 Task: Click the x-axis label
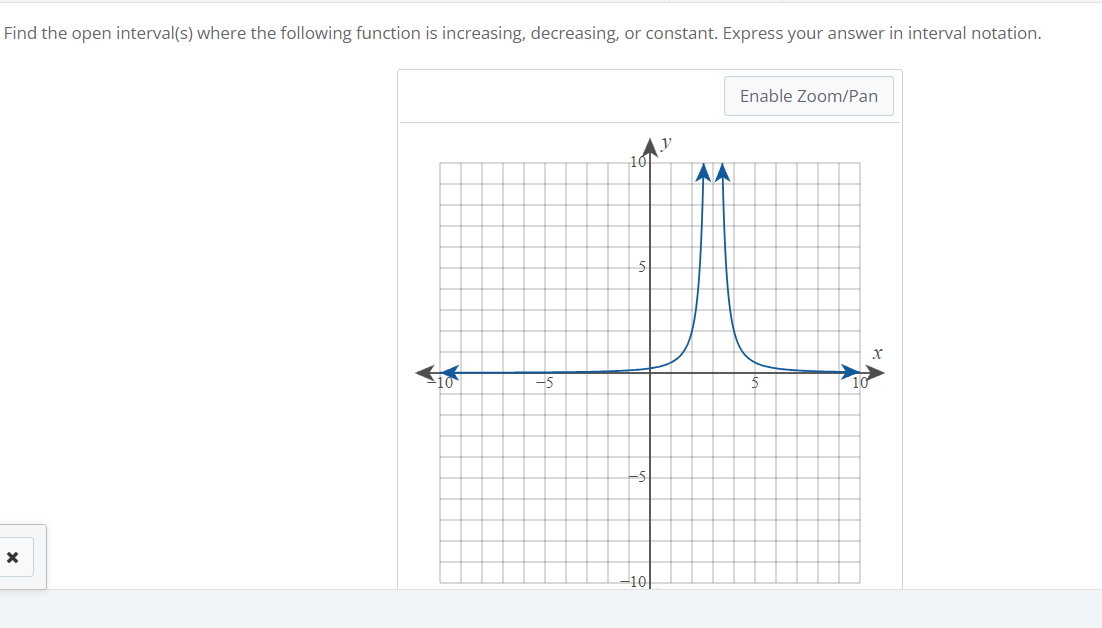(877, 352)
